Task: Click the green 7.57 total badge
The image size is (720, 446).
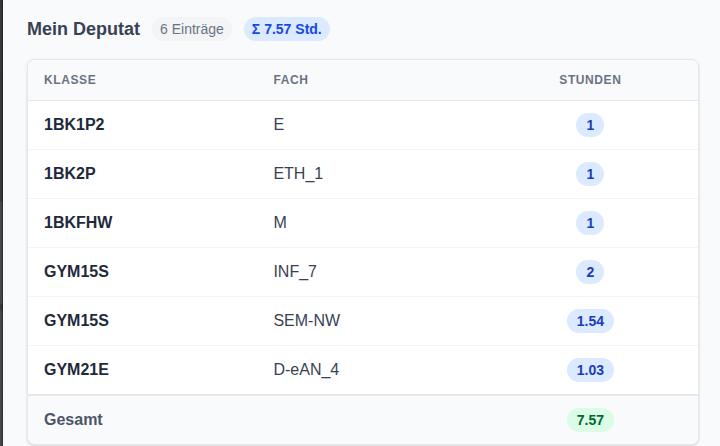Action: pos(590,420)
